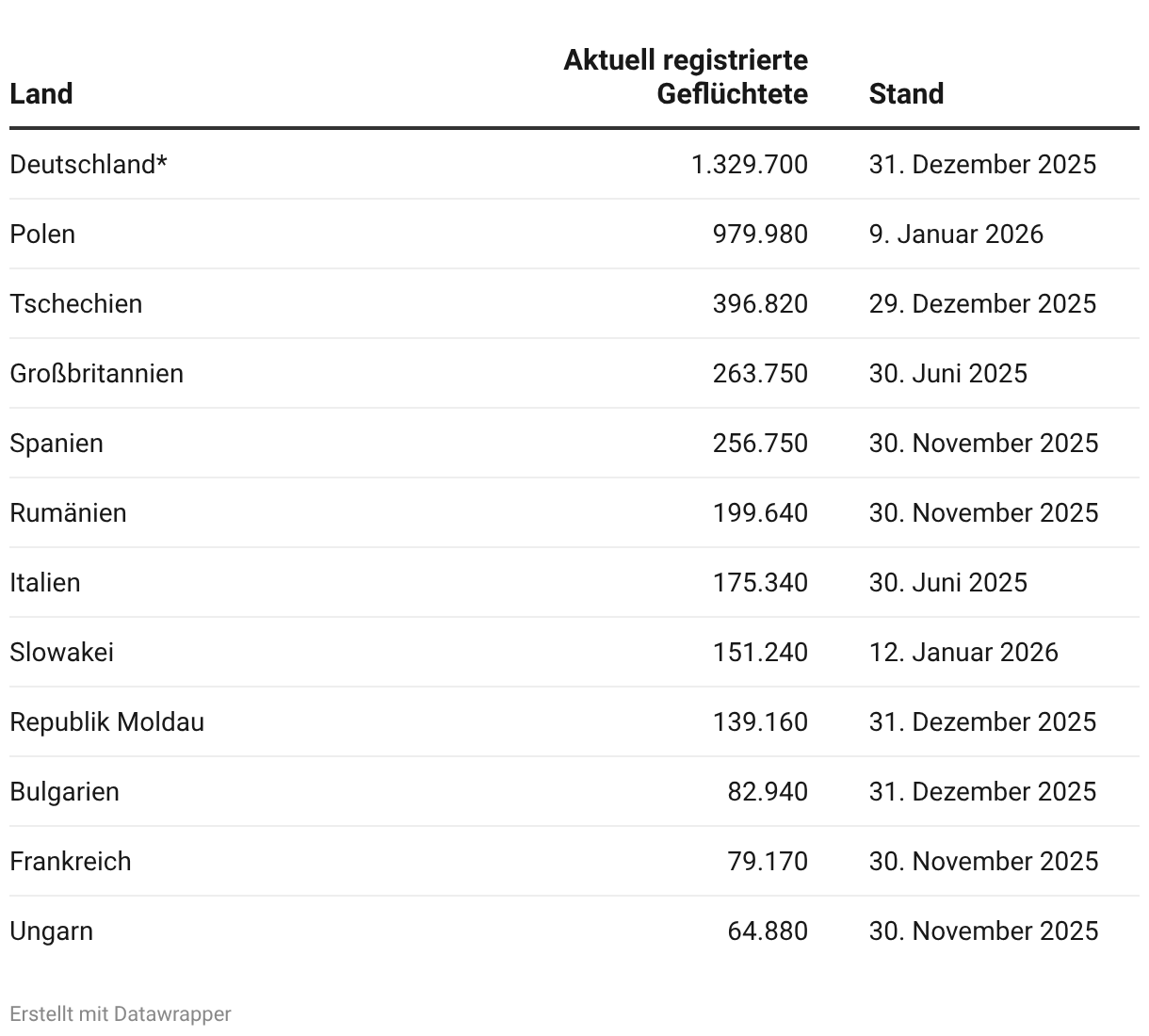
Task: Click the value 1.329.700
Action: pos(750,165)
